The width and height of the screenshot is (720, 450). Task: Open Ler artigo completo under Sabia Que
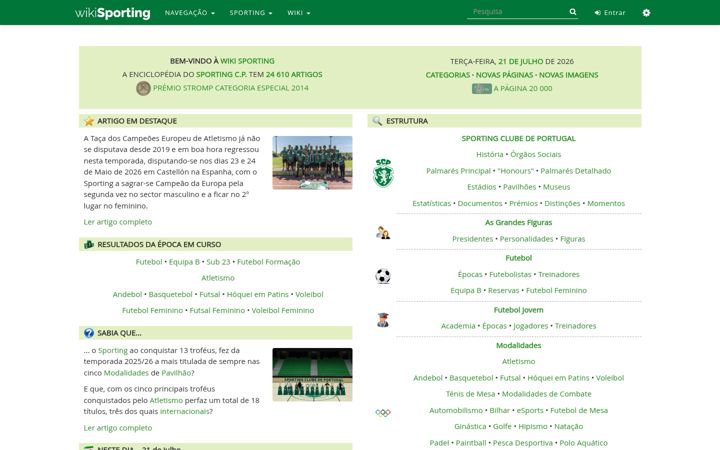point(118,428)
